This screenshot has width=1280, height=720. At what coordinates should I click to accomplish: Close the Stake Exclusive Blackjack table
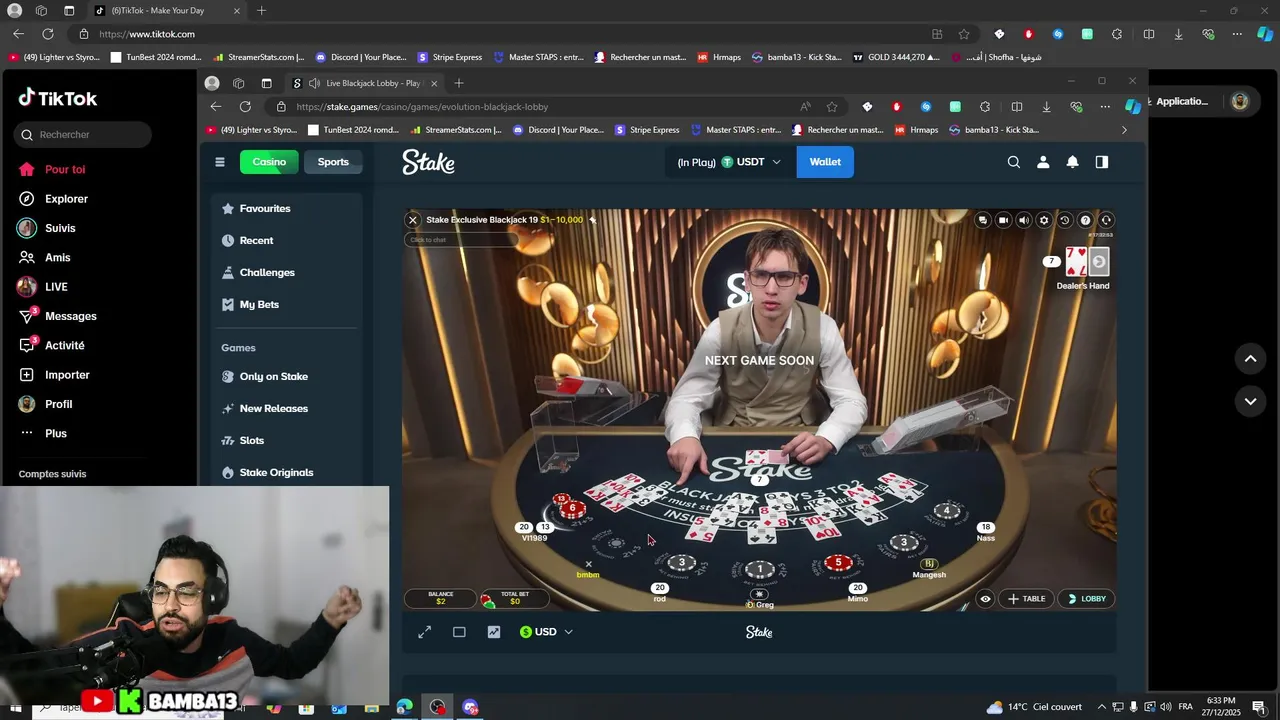(412, 220)
